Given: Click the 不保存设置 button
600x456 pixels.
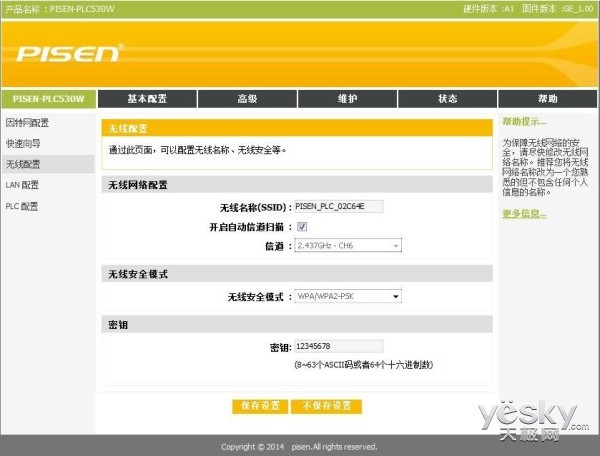Looking at the screenshot, I should tap(326, 406).
